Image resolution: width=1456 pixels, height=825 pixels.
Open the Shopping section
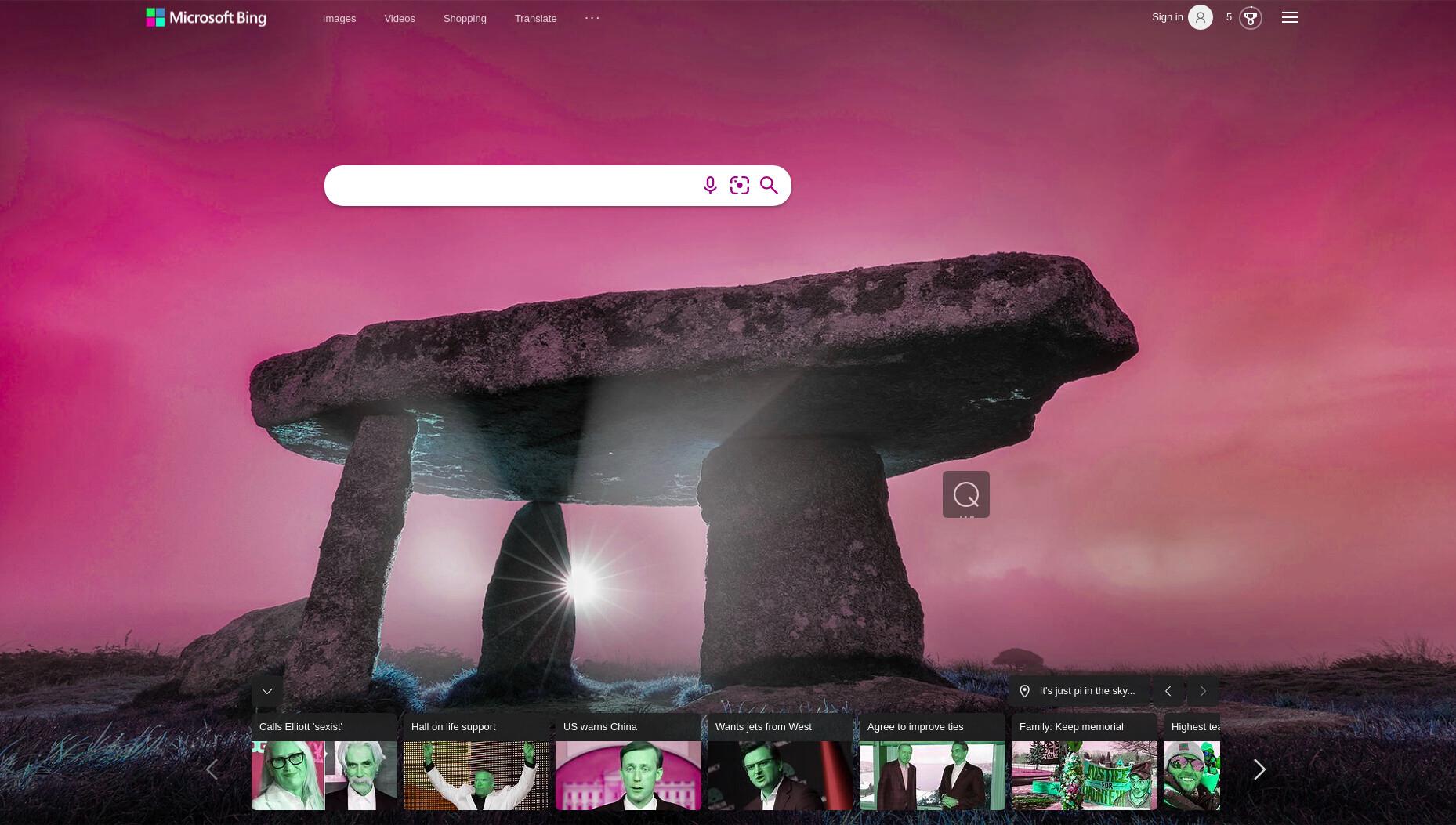[465, 18]
